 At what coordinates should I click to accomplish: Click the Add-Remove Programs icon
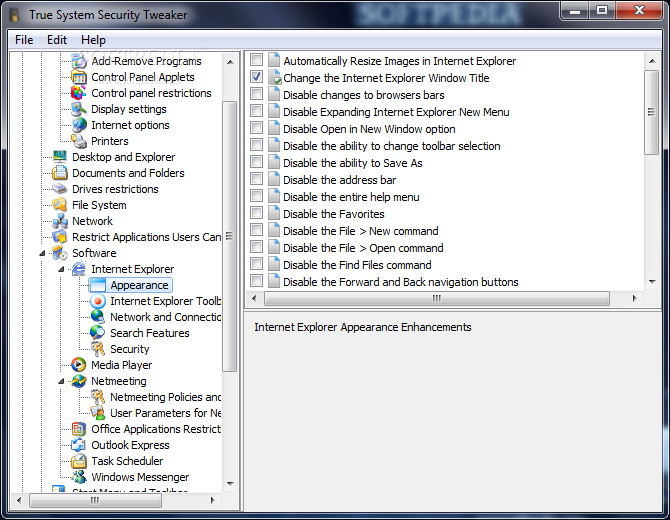click(79, 61)
